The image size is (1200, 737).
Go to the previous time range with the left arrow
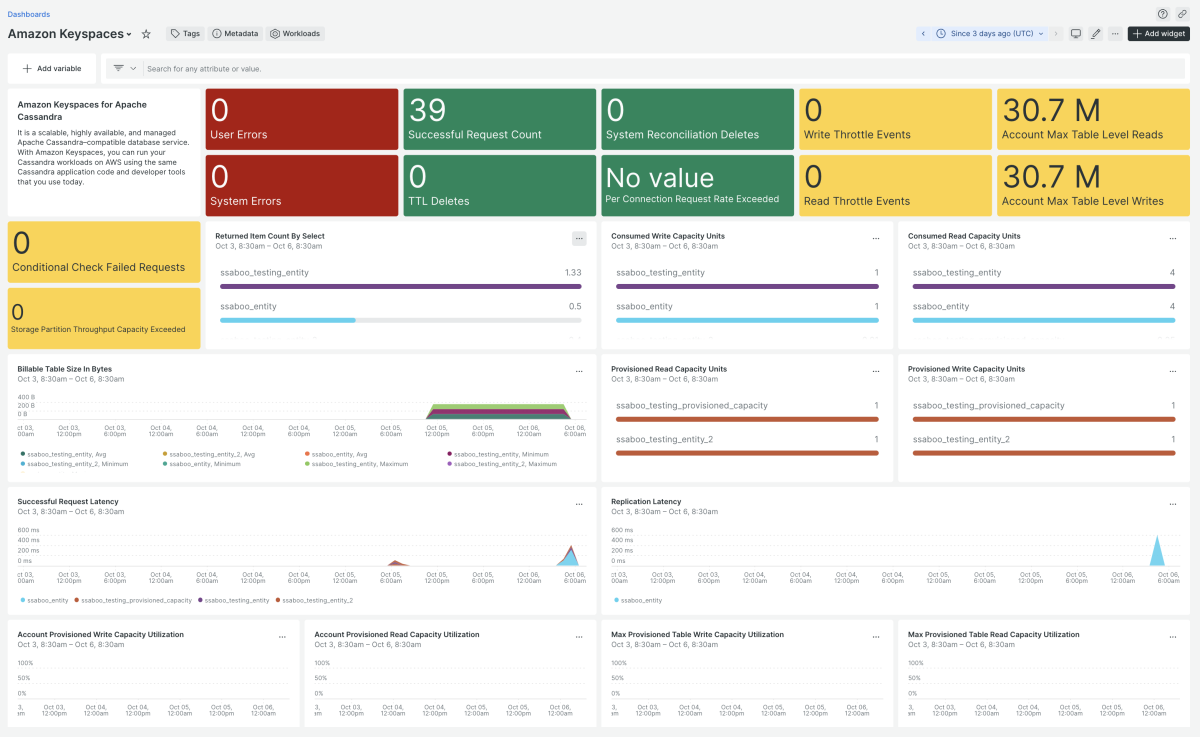(x=923, y=34)
